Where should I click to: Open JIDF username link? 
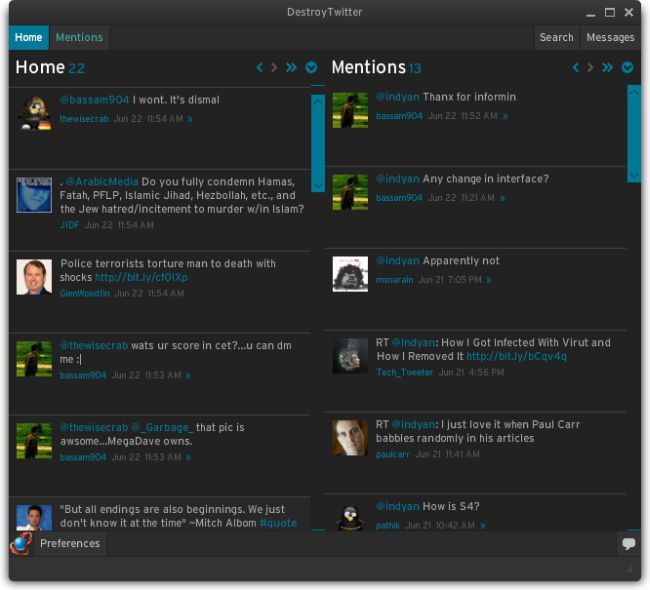click(x=69, y=225)
